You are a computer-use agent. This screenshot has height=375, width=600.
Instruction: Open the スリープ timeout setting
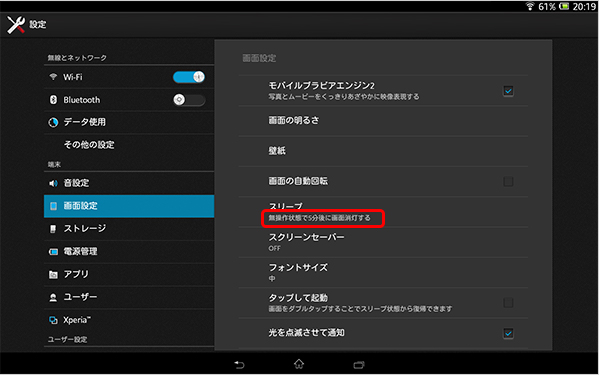point(383,212)
